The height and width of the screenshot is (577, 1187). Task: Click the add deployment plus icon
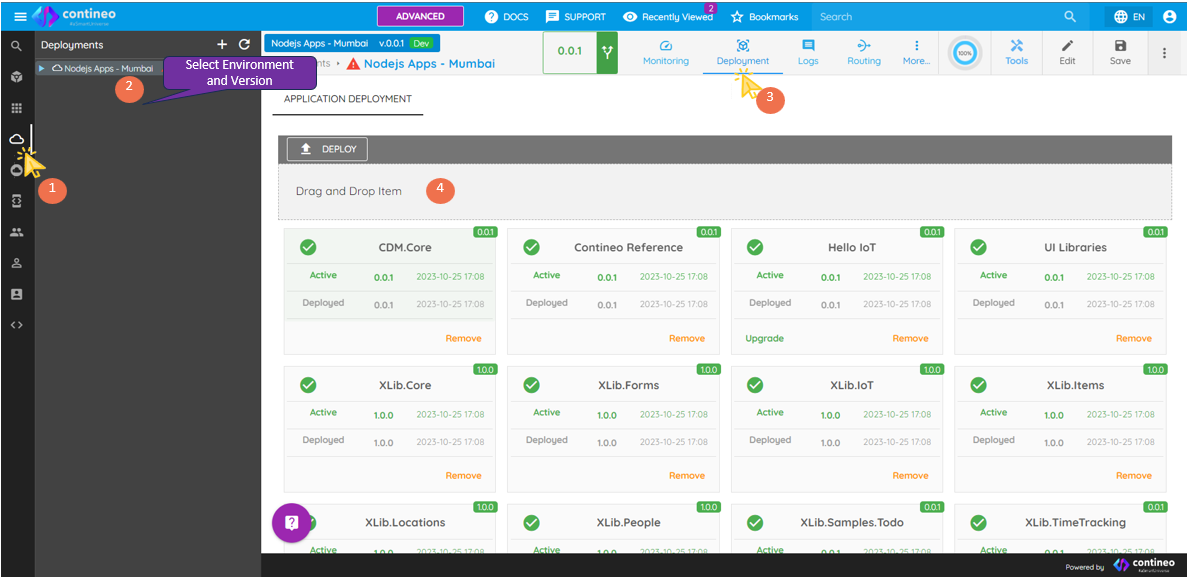pyautogui.click(x=222, y=45)
